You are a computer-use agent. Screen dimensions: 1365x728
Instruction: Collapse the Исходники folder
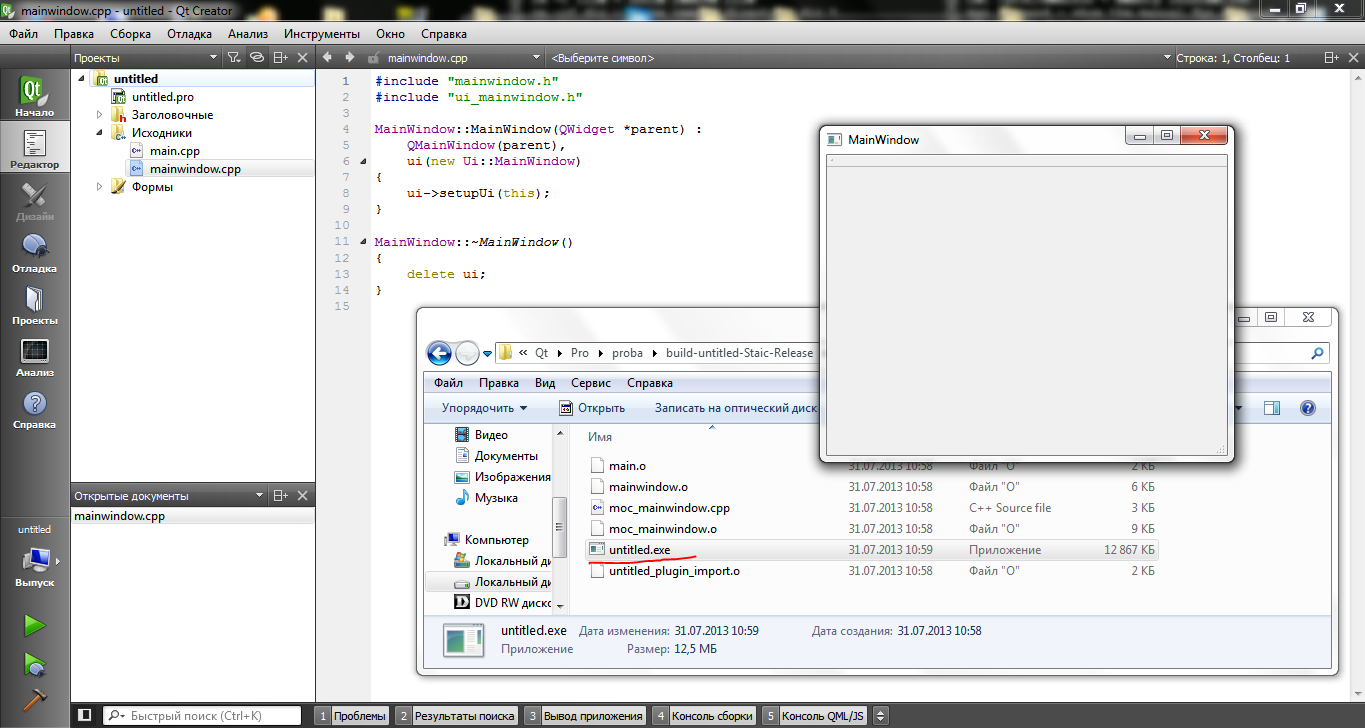tap(100, 132)
